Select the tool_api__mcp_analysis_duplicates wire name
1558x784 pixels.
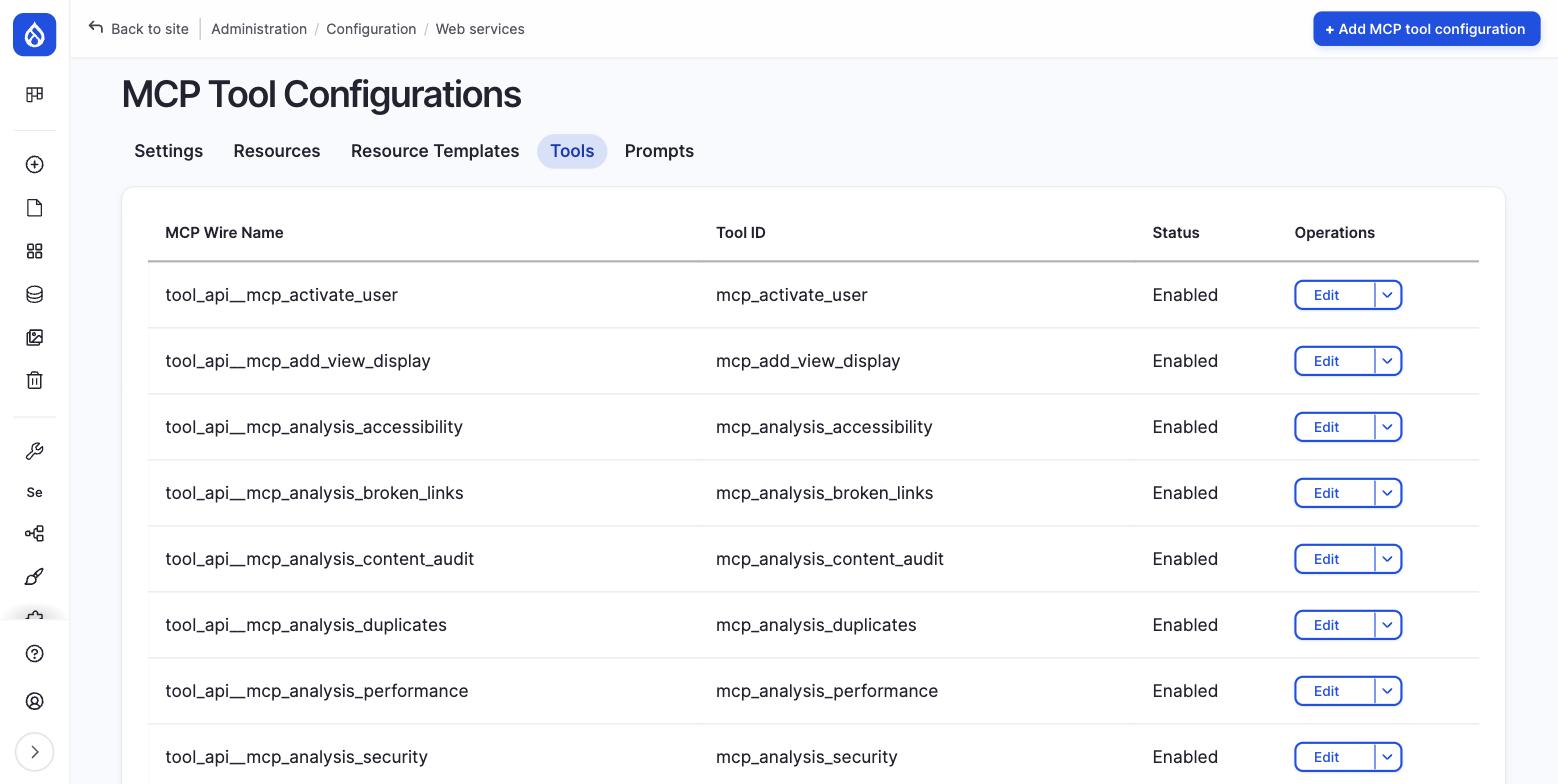pyautogui.click(x=306, y=625)
